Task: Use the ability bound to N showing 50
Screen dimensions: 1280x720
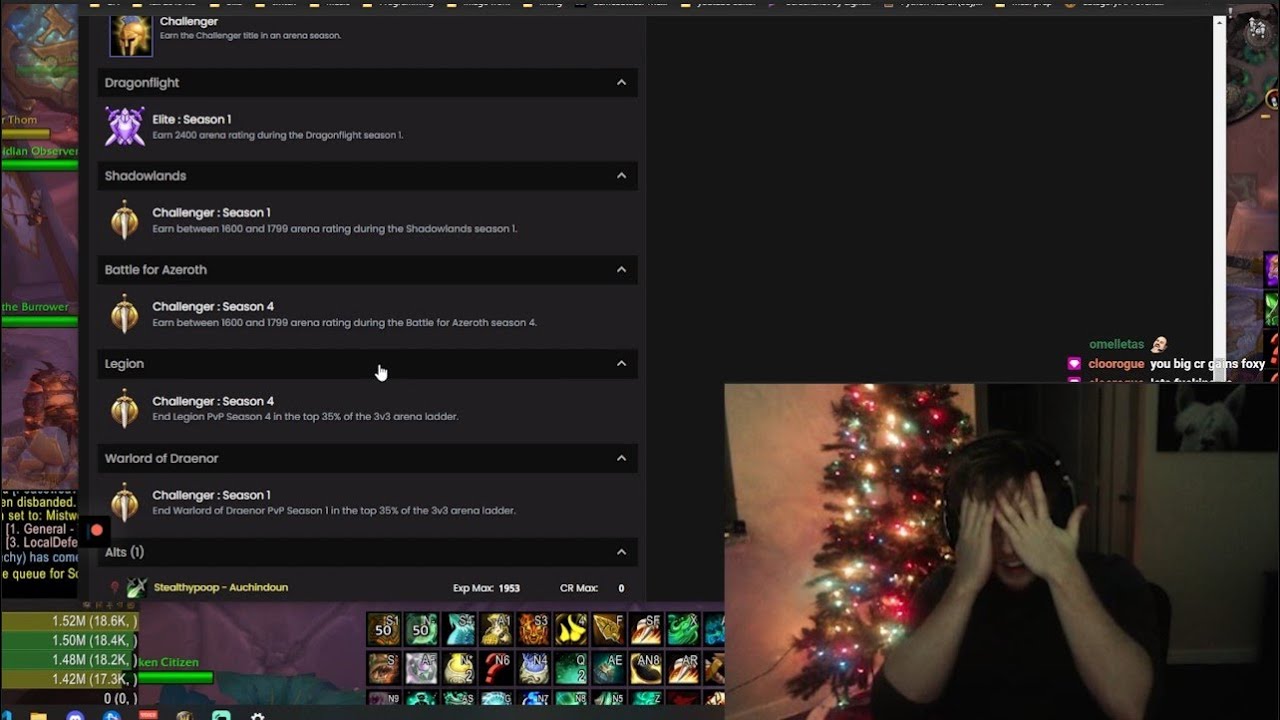Action: [x=421, y=629]
